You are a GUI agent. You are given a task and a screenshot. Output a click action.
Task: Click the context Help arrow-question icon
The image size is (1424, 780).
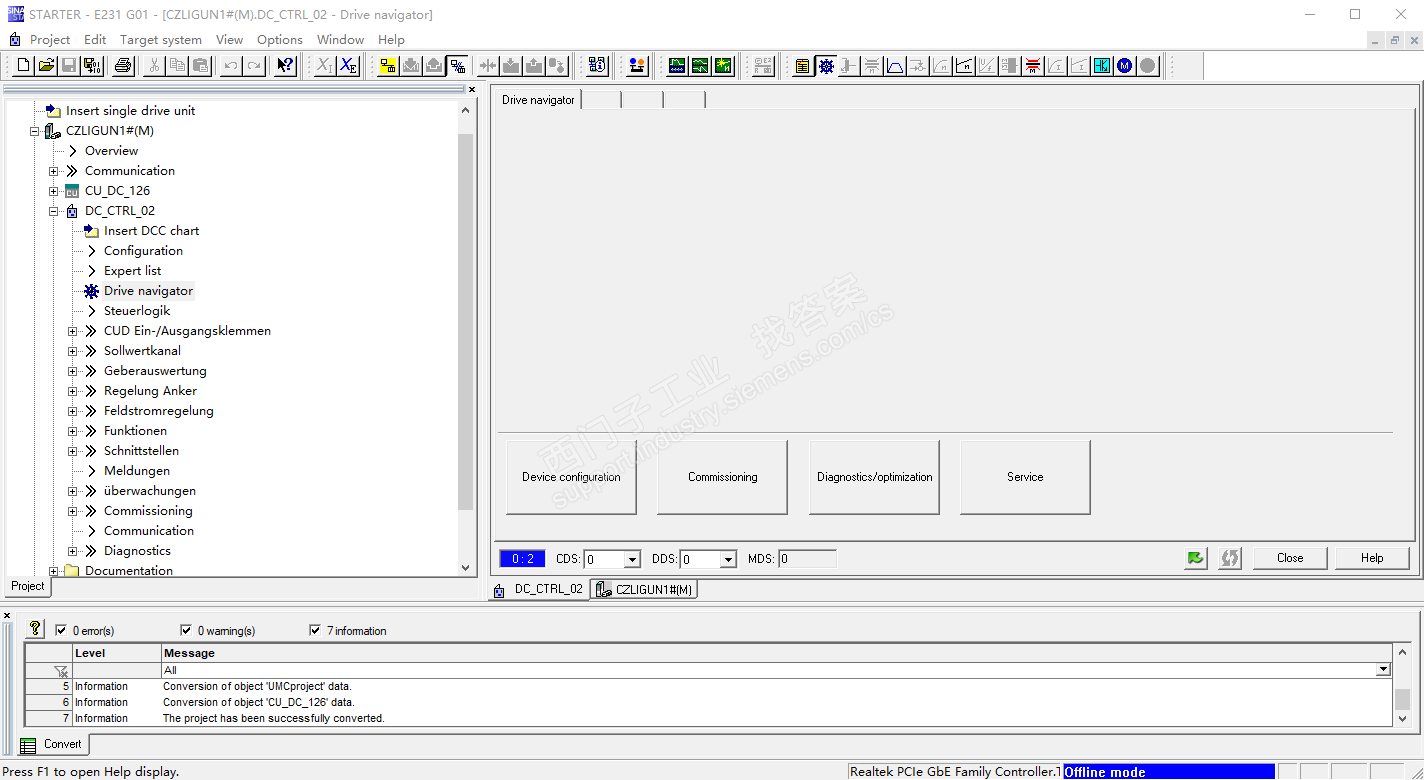[x=286, y=66]
